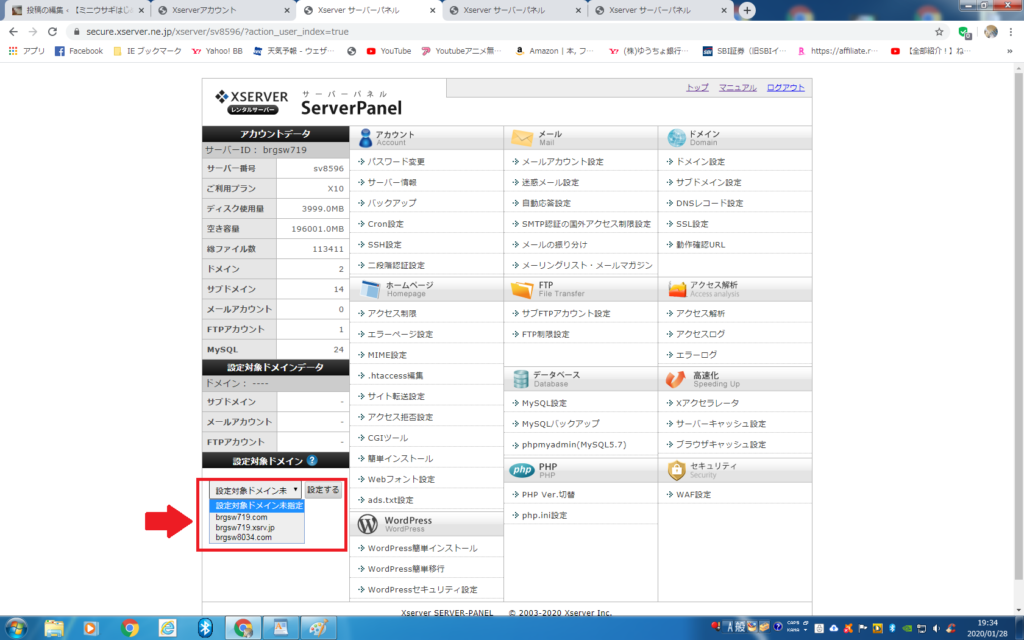The height and width of the screenshot is (640, 1024).
Task: Select brgsw719.com from domain list
Action: point(241,517)
